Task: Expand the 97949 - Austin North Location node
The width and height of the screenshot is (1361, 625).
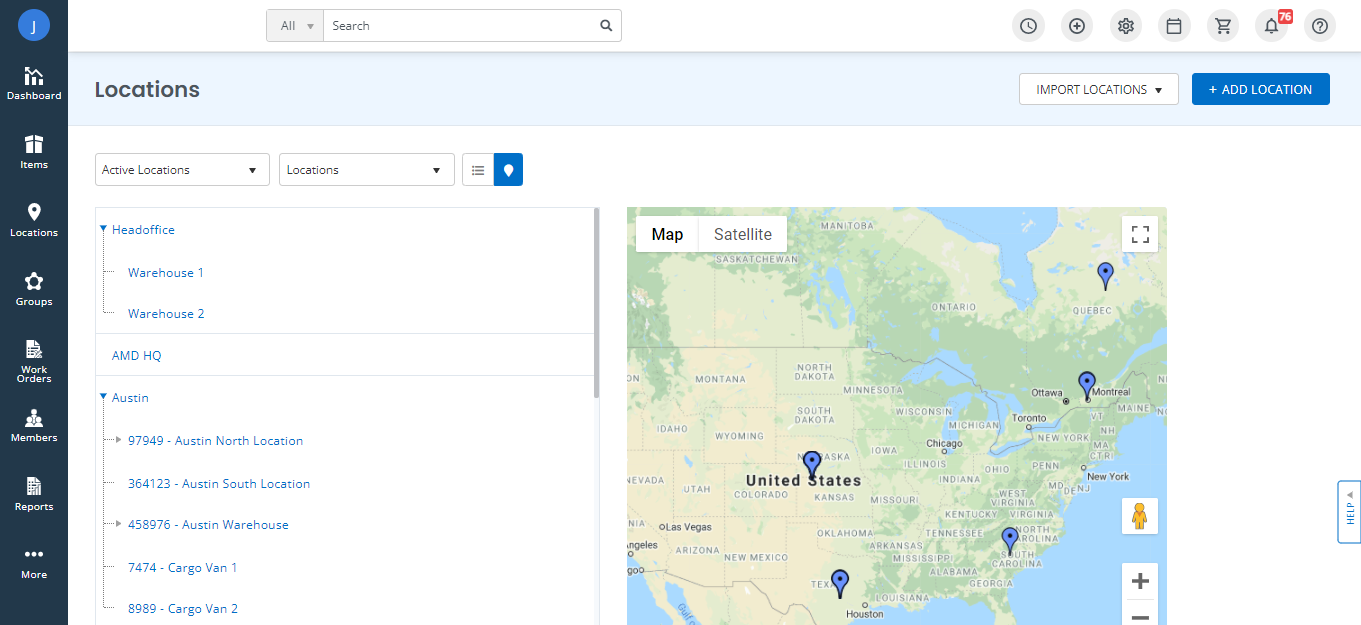Action: pyautogui.click(x=119, y=440)
